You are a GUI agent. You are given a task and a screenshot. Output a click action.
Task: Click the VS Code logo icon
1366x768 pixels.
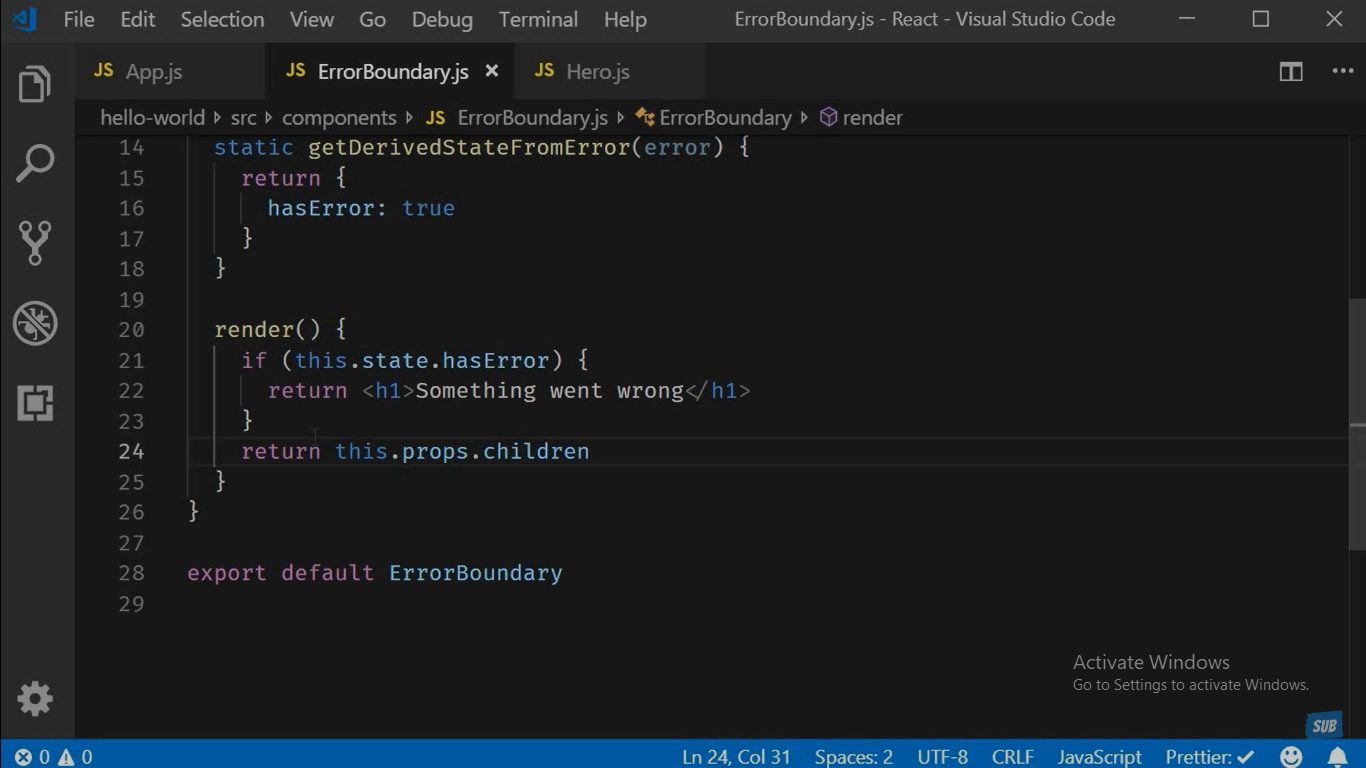pos(24,19)
